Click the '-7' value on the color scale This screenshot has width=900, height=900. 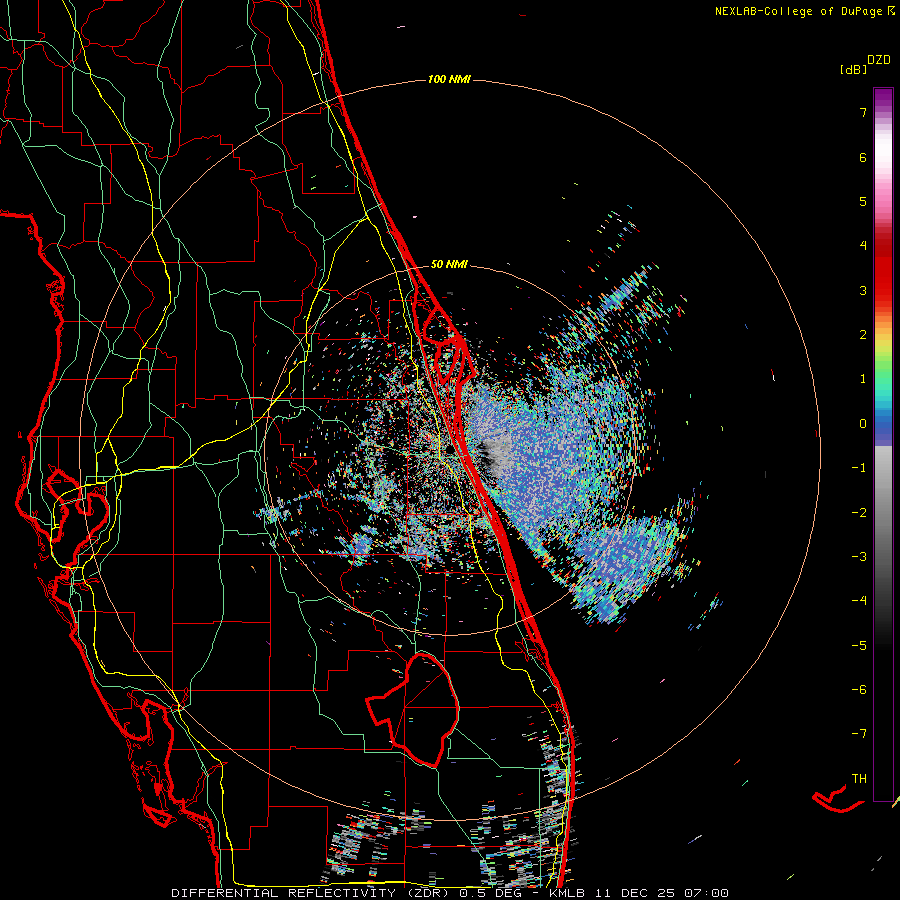click(859, 734)
